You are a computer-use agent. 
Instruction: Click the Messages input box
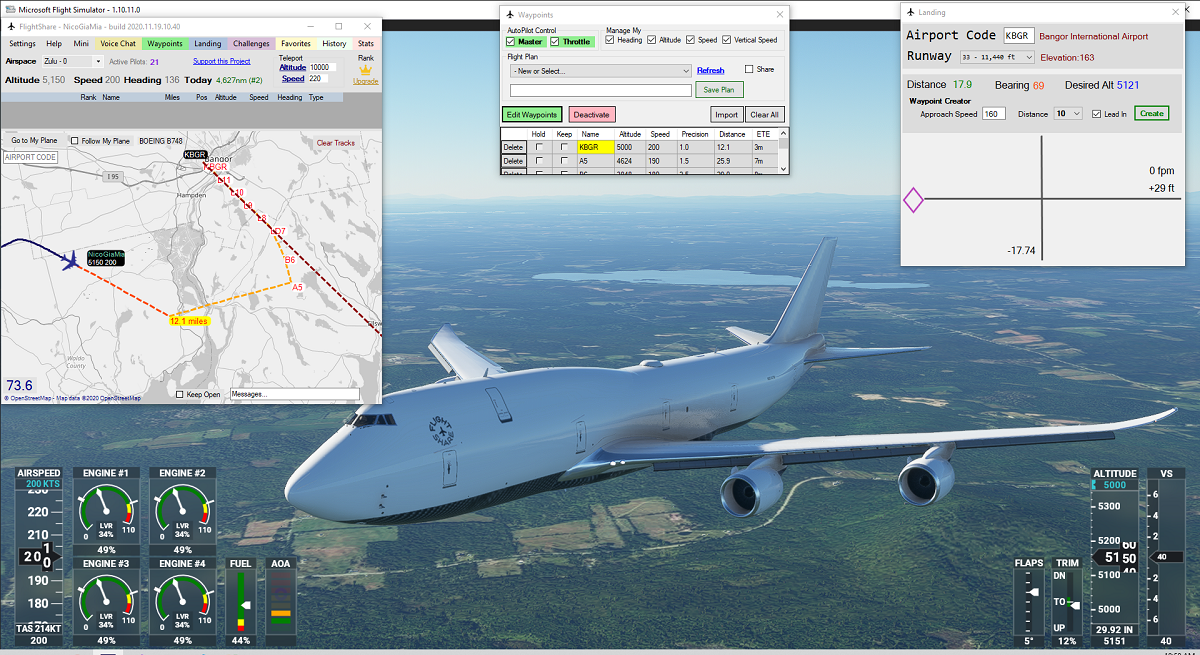295,395
